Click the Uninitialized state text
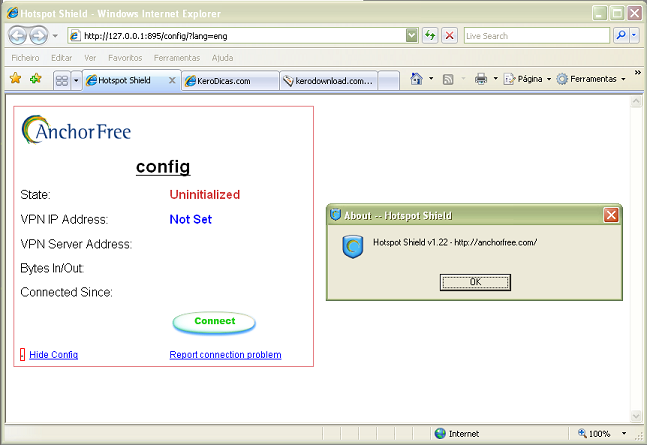Viewport: 647px width, 445px height. point(205,194)
